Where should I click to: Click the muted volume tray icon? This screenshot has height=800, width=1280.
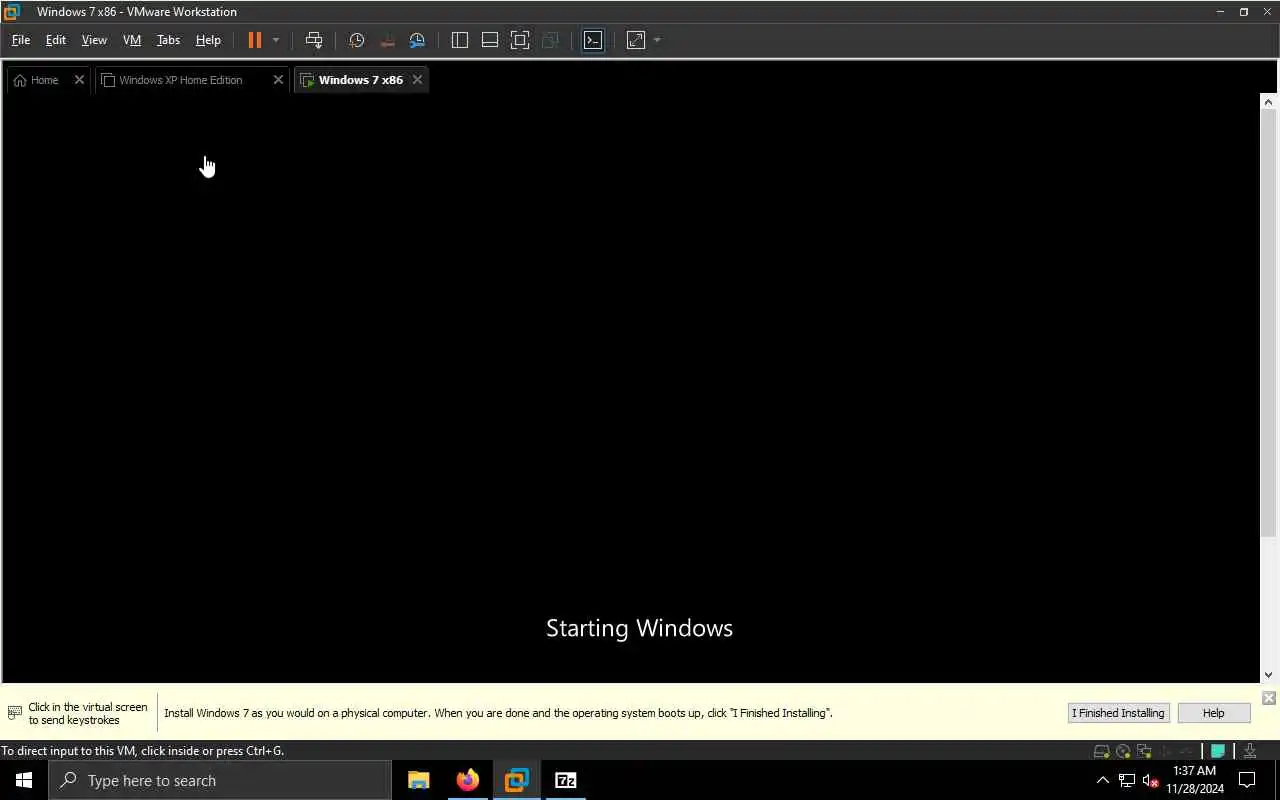click(x=1151, y=780)
